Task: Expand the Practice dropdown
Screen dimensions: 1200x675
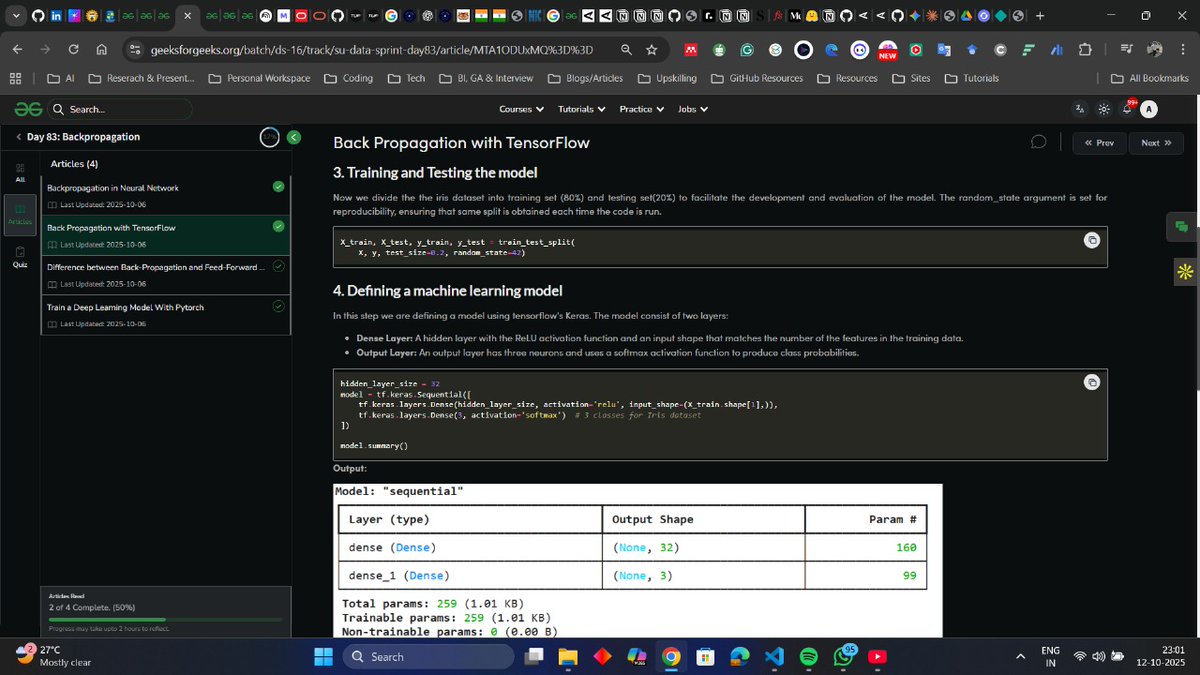Action: (x=641, y=109)
